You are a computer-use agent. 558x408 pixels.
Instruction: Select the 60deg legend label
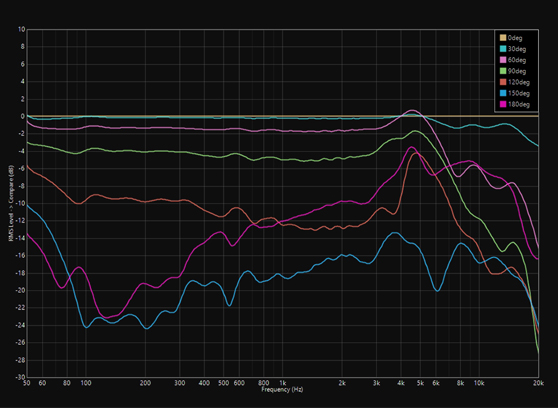pyautogui.click(x=517, y=60)
